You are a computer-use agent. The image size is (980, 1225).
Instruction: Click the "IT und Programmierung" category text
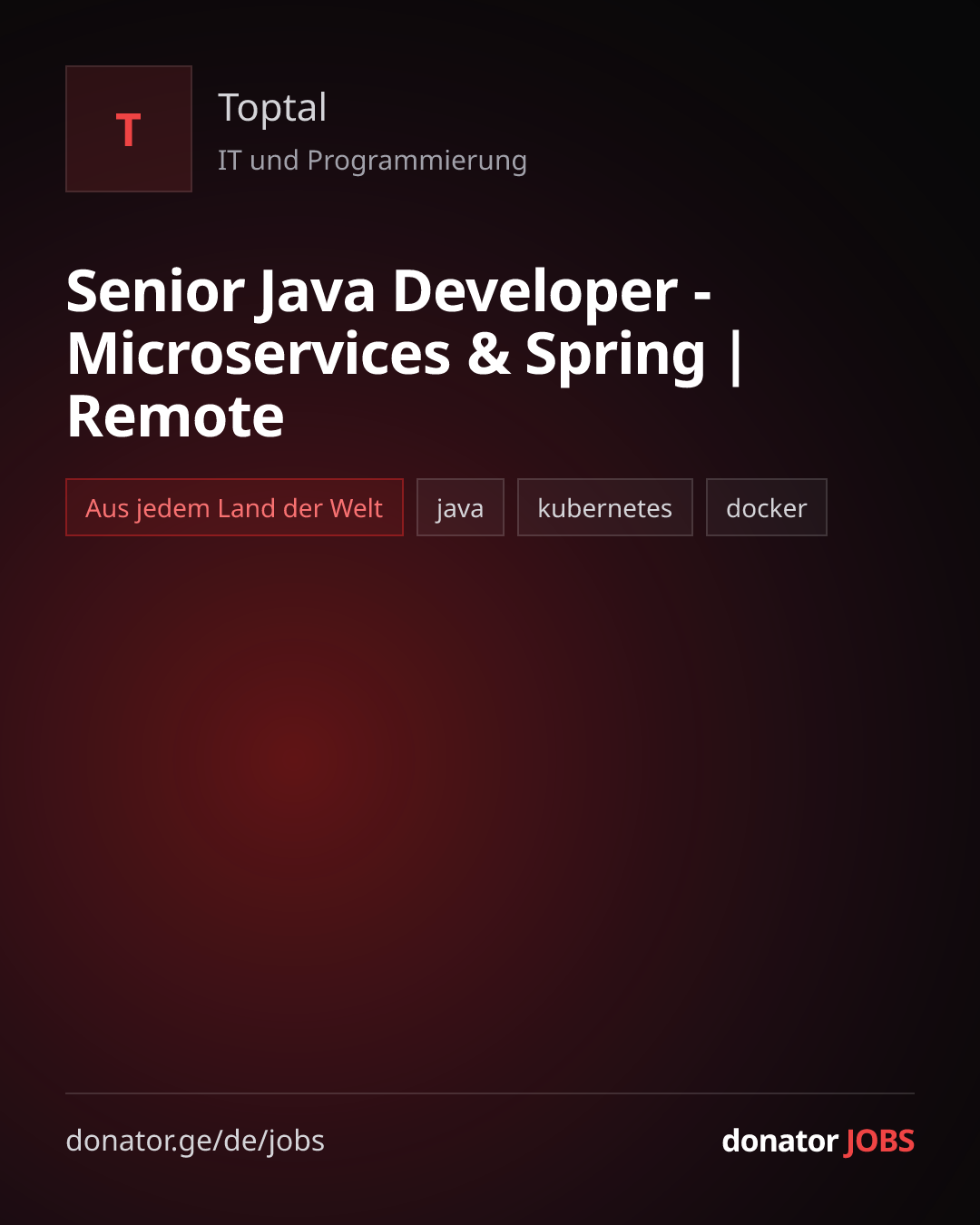pyautogui.click(x=372, y=161)
